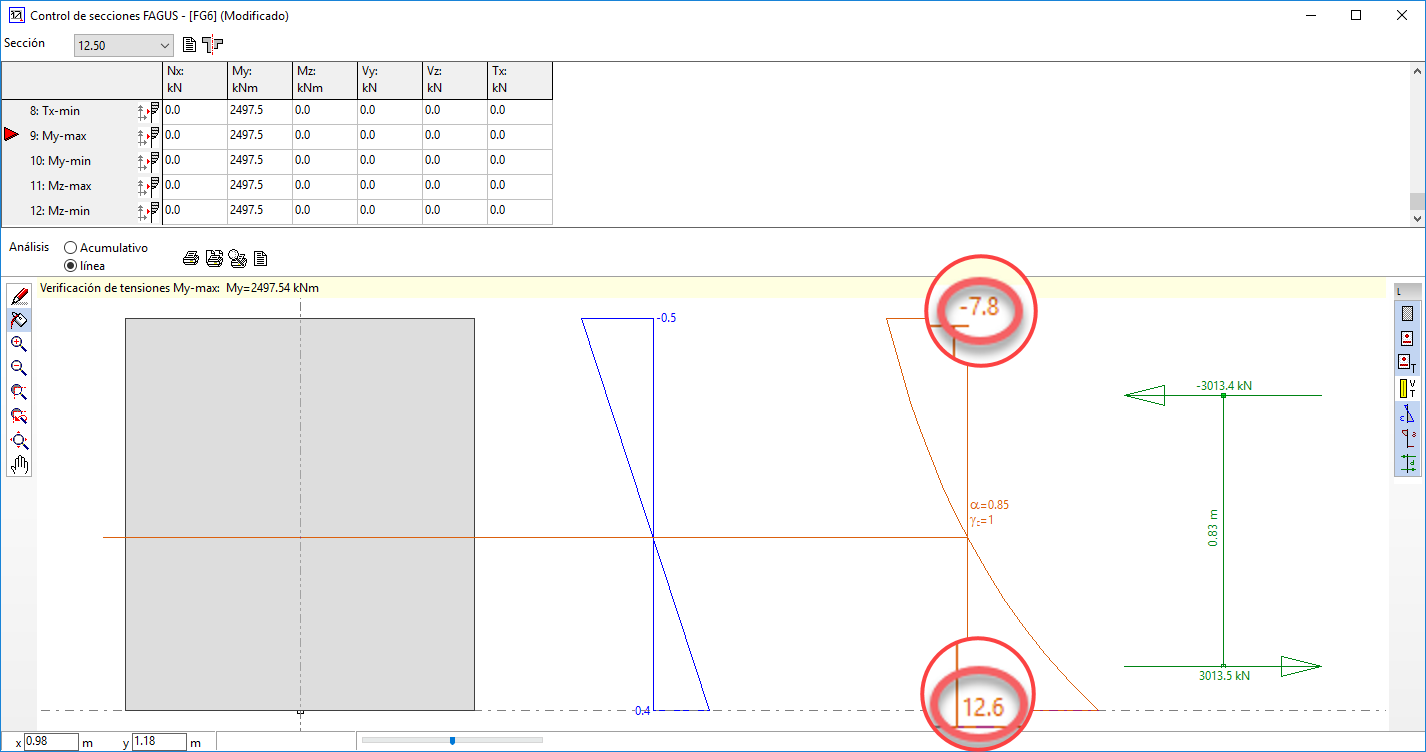Activate the hand pan tool

(18, 465)
